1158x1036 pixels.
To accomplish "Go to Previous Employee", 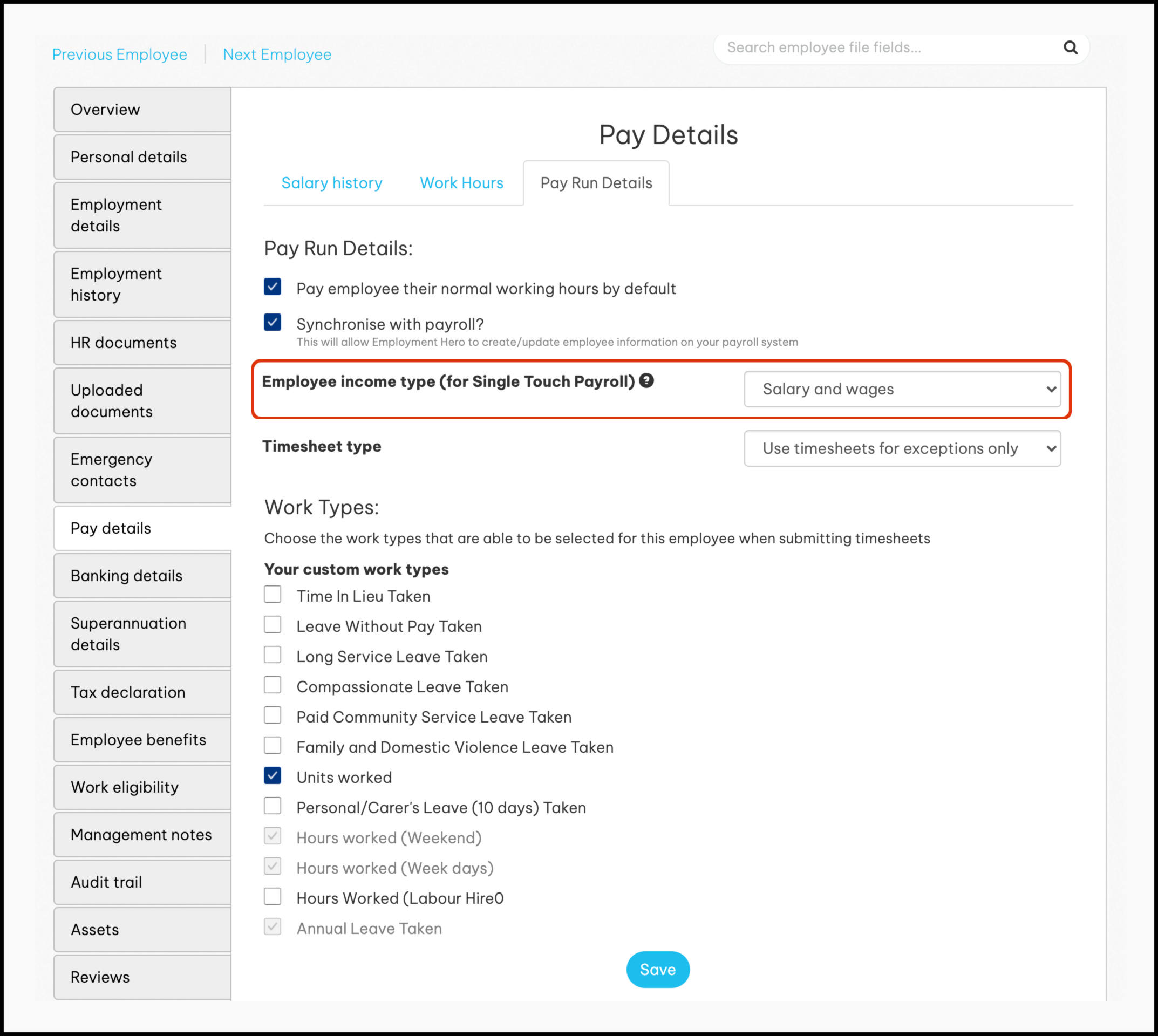I will [120, 54].
